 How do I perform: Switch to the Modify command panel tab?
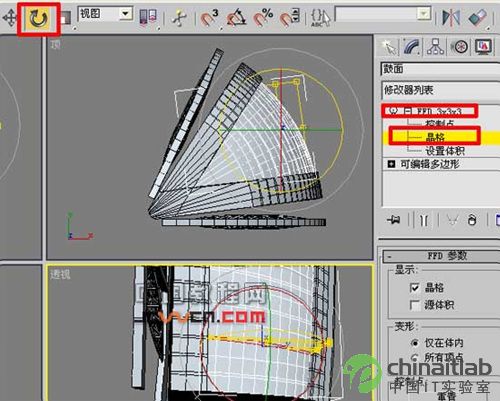click(x=412, y=47)
